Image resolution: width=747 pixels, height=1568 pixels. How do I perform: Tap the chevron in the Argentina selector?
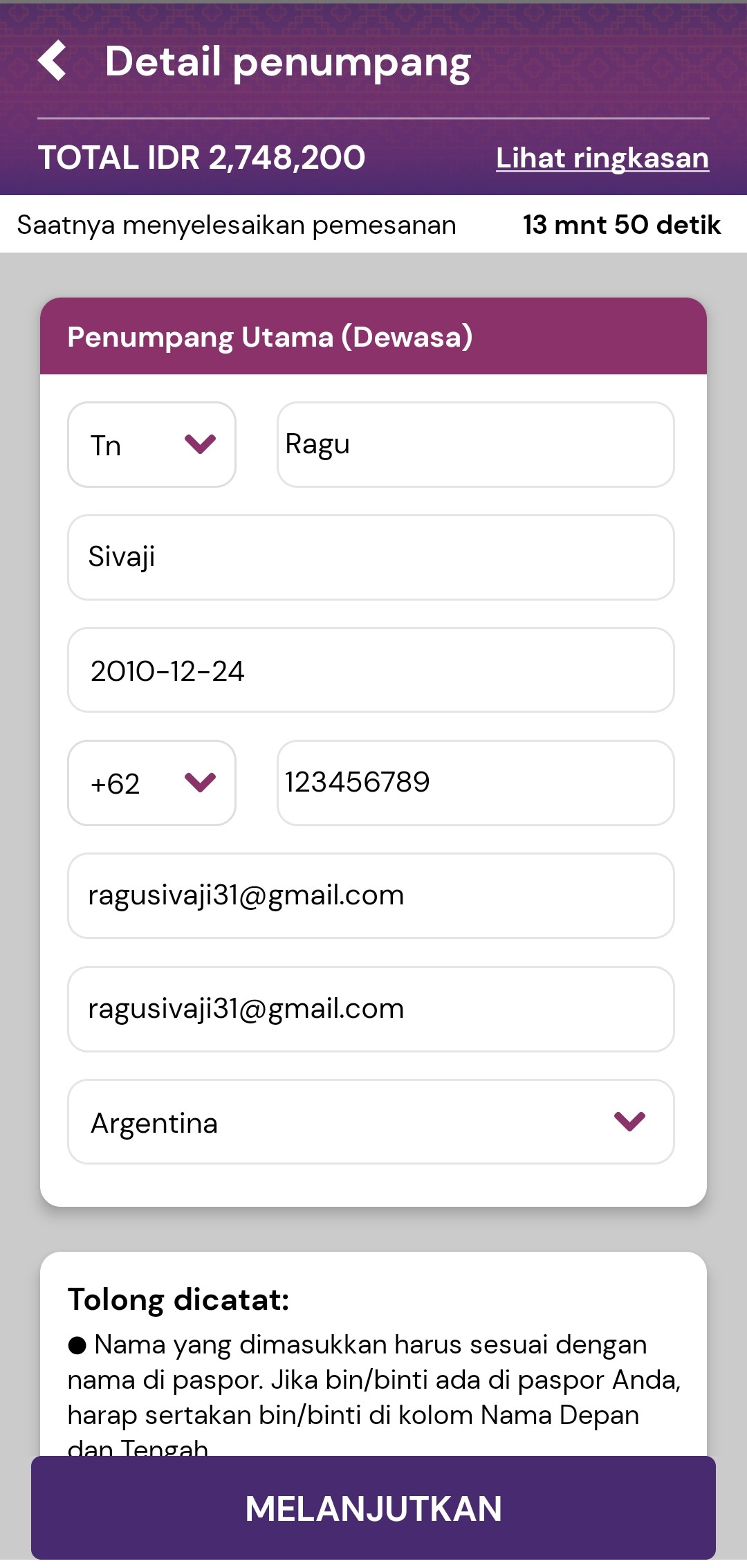pos(629,1121)
